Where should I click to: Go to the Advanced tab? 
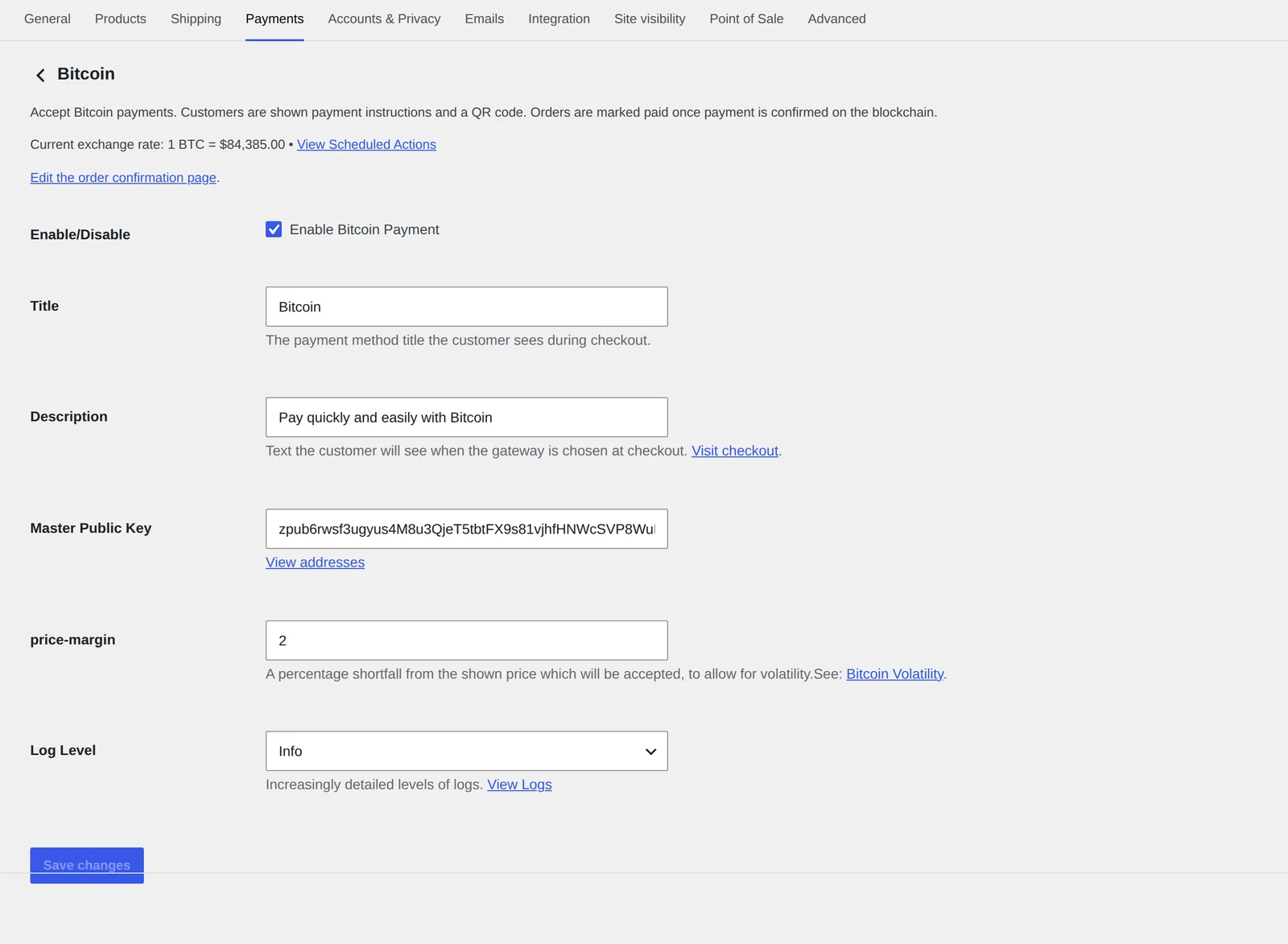coord(836,19)
